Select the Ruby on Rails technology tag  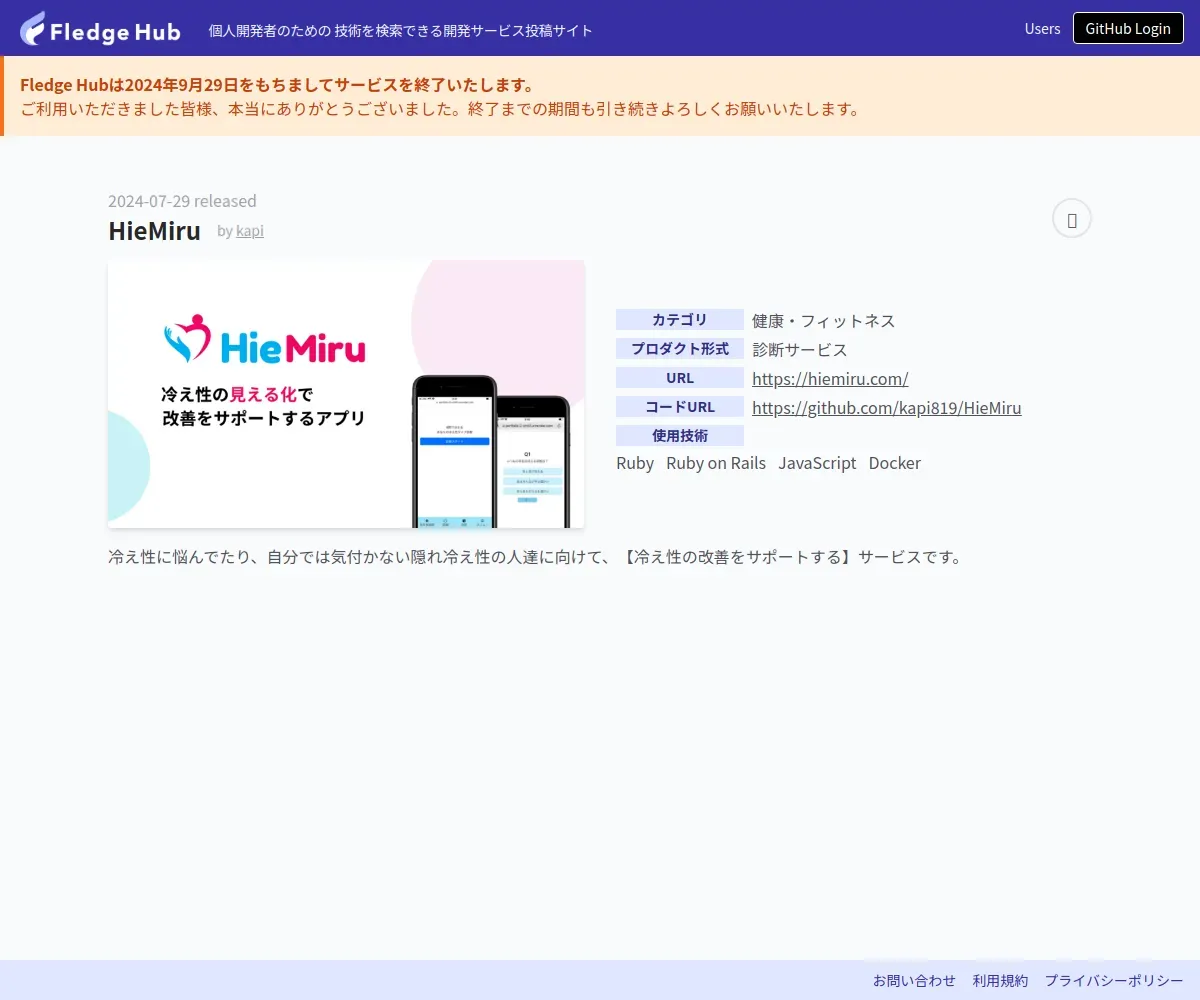tap(716, 463)
